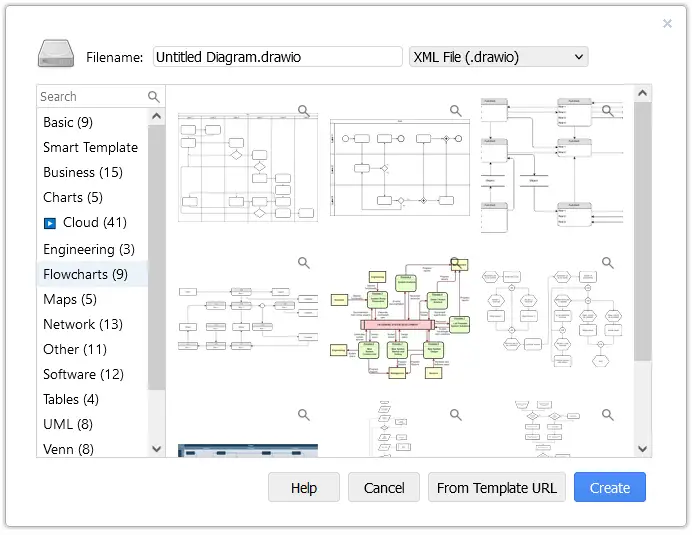Click magnifier on the colored green template
The image size is (692, 535).
coord(455,263)
